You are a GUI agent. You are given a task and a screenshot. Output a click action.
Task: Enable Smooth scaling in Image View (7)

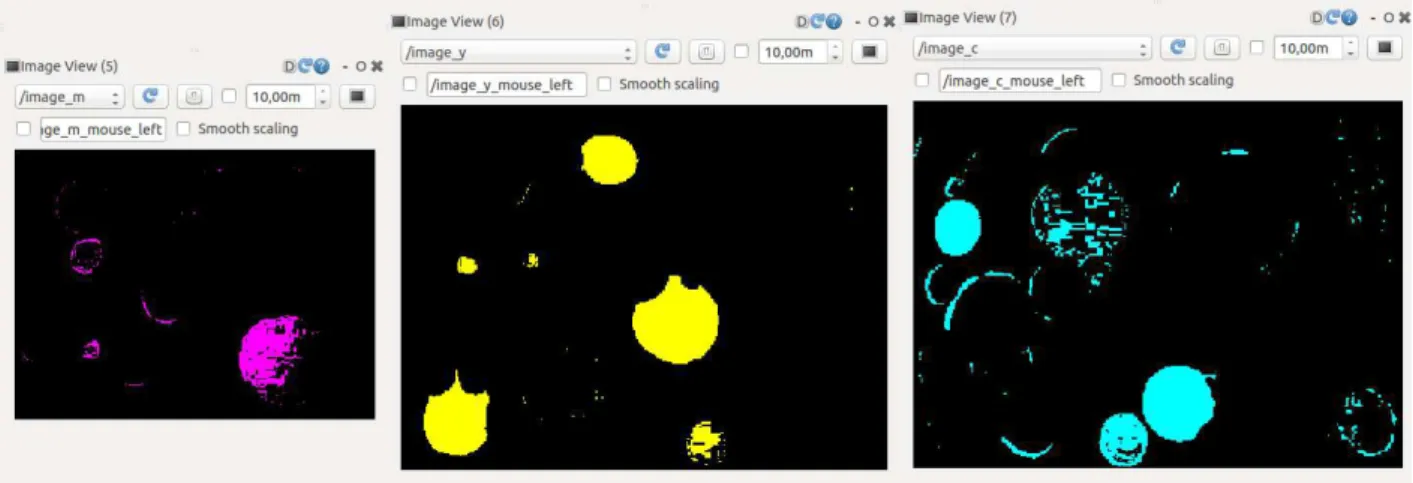click(x=1119, y=80)
